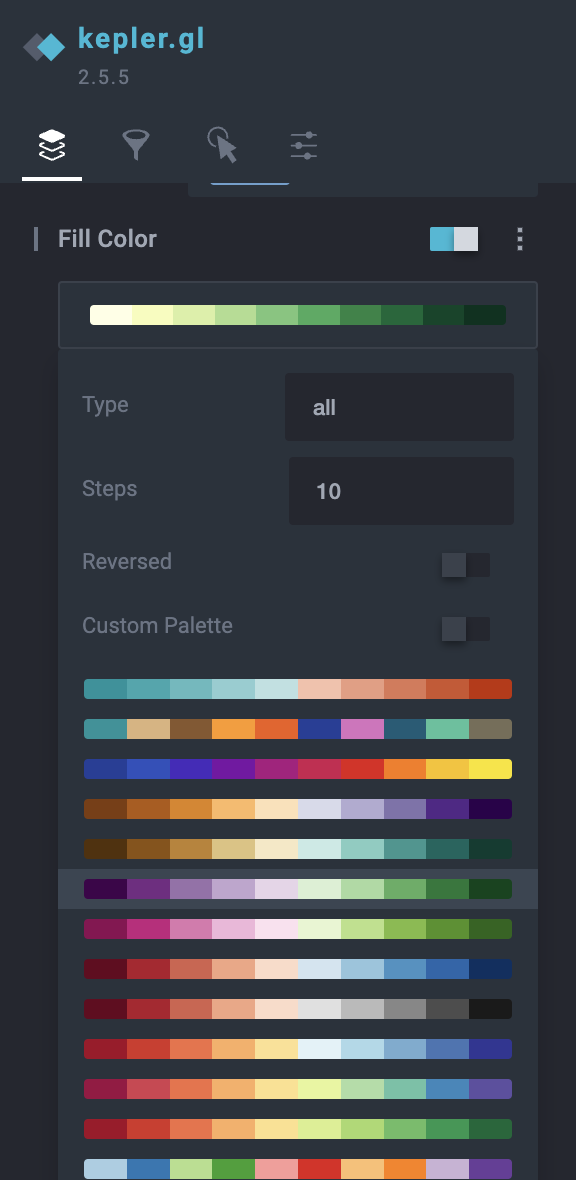Image resolution: width=576 pixels, height=1180 pixels.
Task: Click the dual-tone swatch next to Fill Color
Action: pos(453,239)
